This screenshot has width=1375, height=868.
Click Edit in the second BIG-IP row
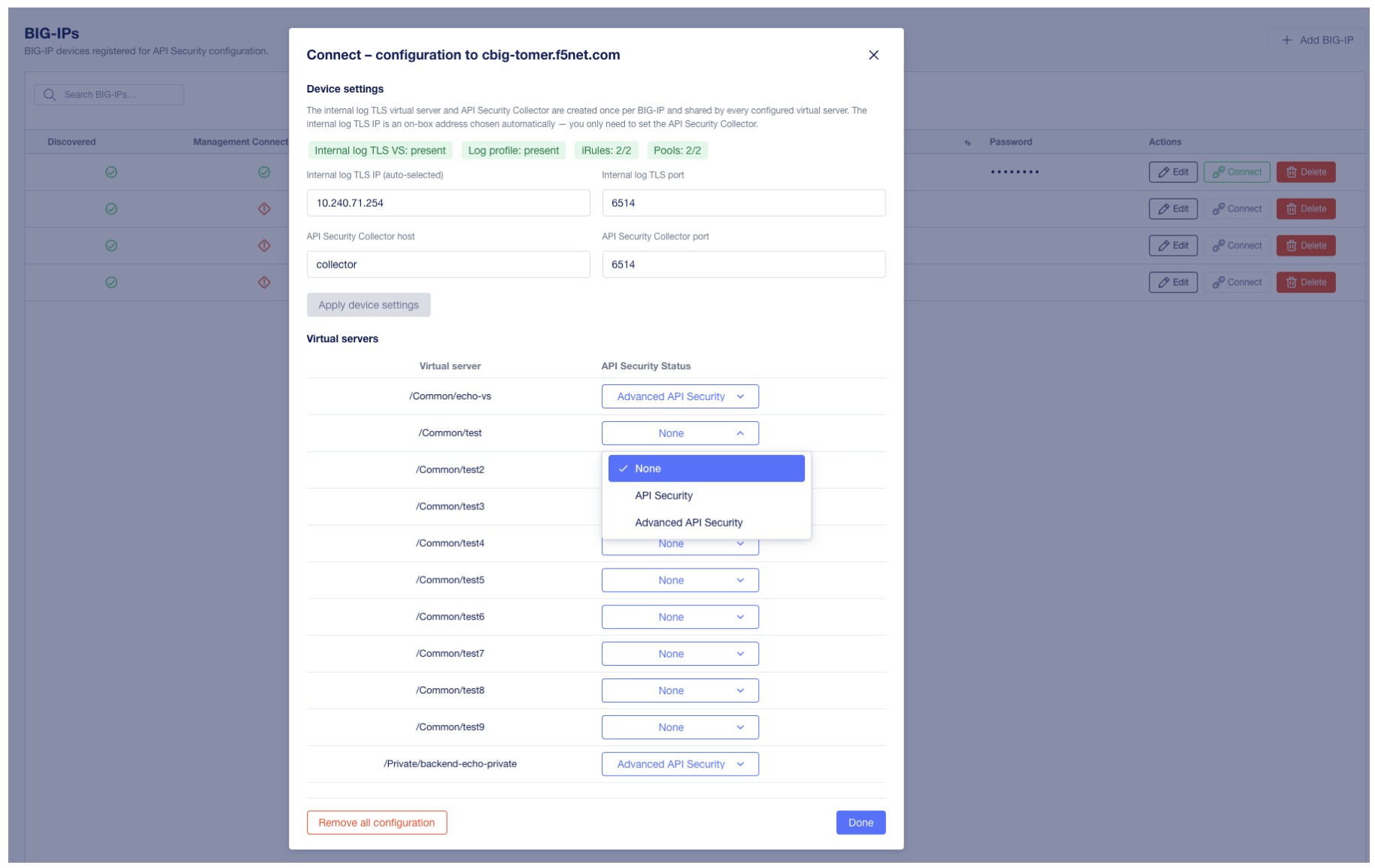coord(1173,209)
